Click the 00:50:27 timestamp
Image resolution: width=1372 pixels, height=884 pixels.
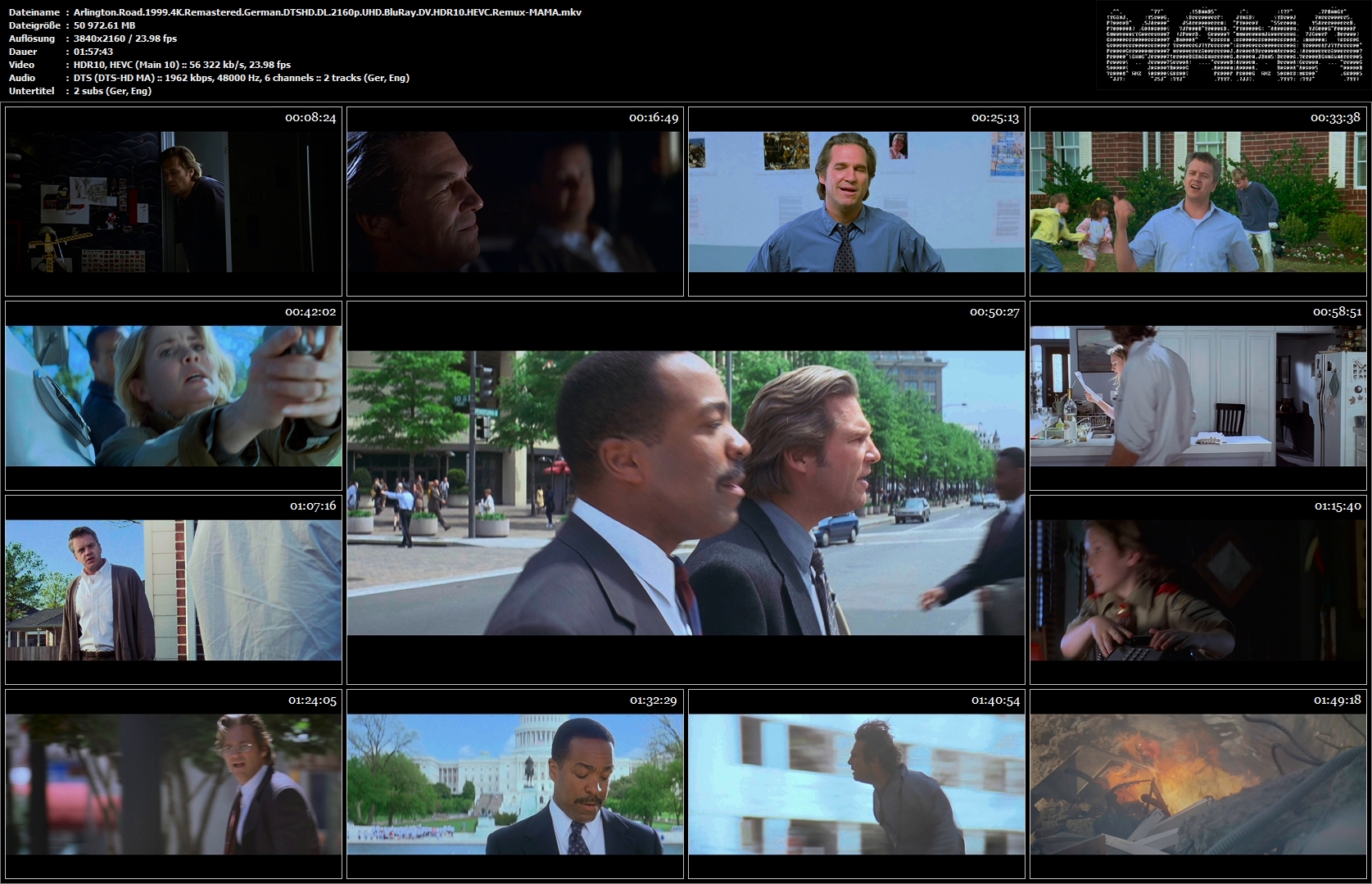994,312
